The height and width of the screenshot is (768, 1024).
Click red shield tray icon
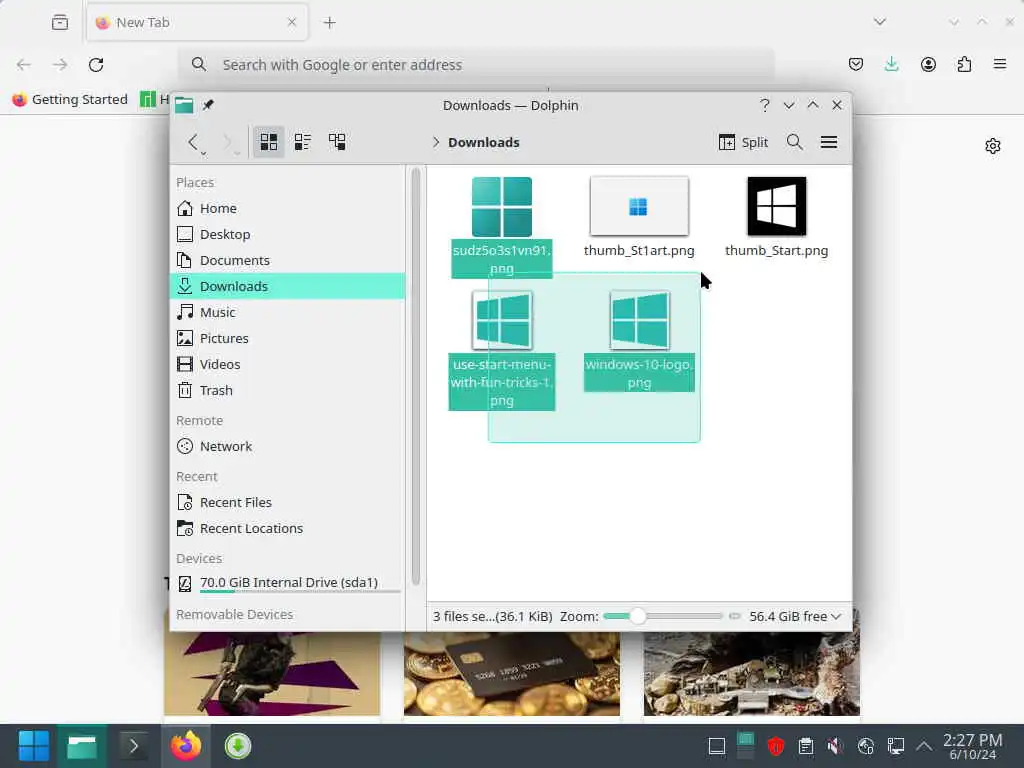(x=776, y=746)
